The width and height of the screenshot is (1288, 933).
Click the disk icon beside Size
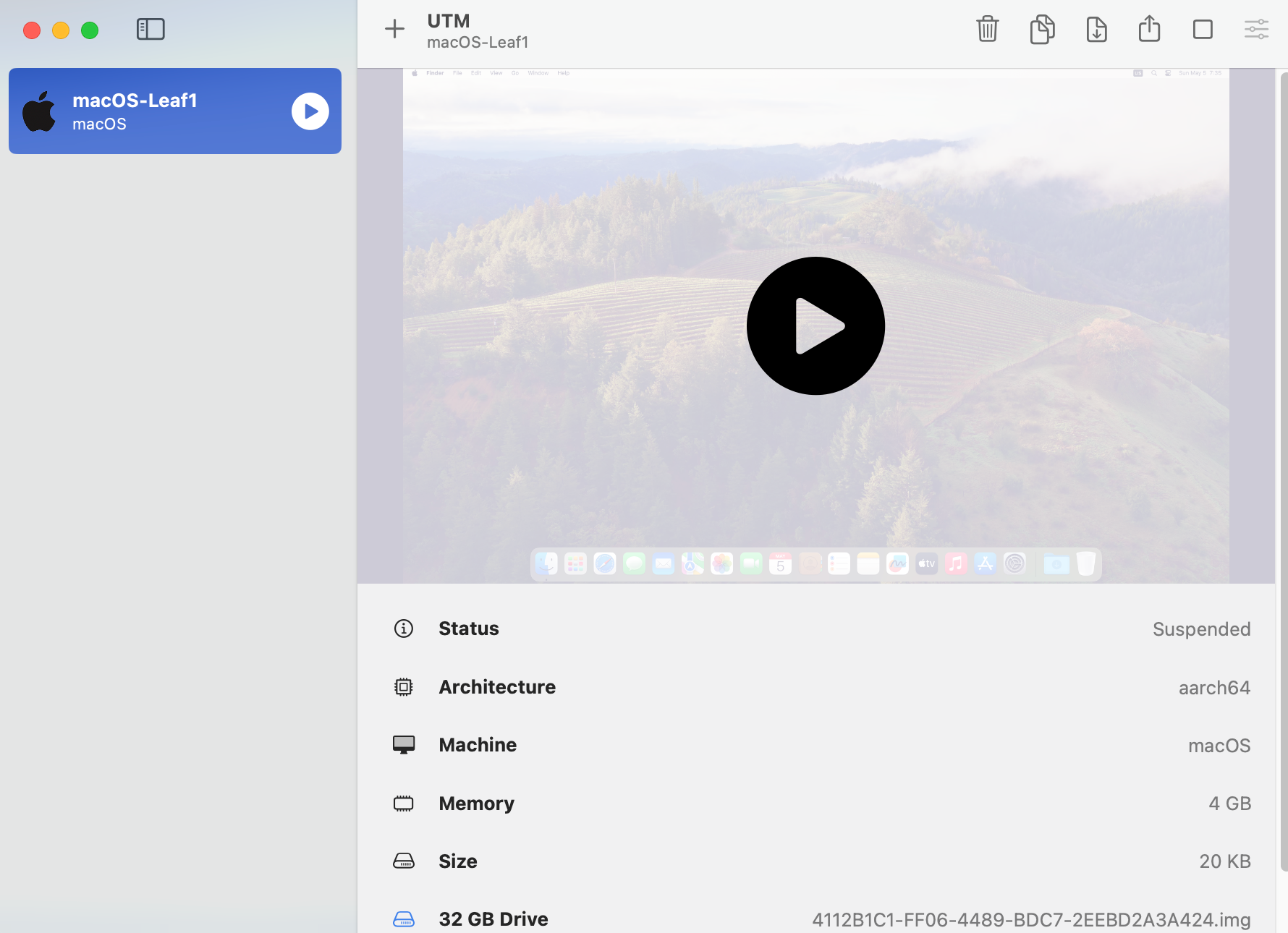pyautogui.click(x=404, y=861)
